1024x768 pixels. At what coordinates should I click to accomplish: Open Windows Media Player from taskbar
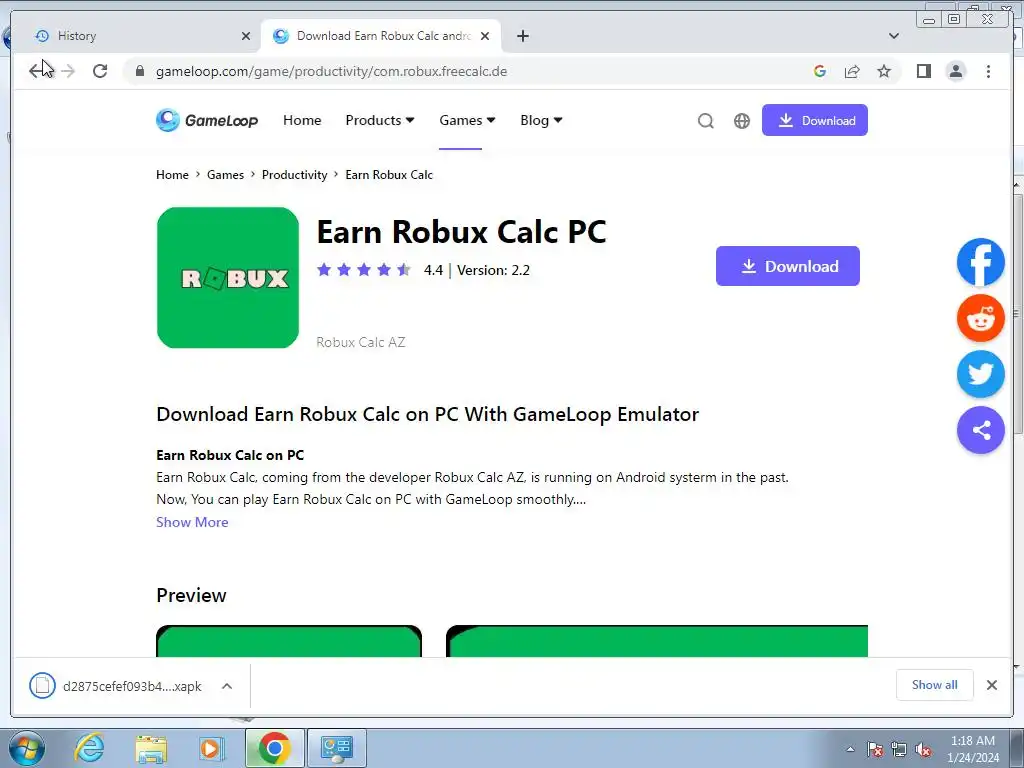211,748
